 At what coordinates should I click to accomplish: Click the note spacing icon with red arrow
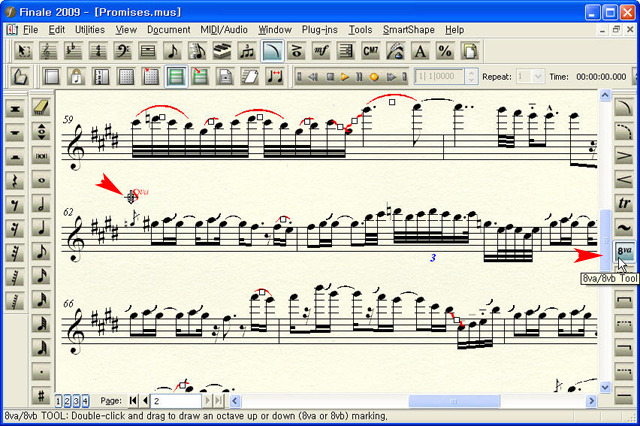274,76
